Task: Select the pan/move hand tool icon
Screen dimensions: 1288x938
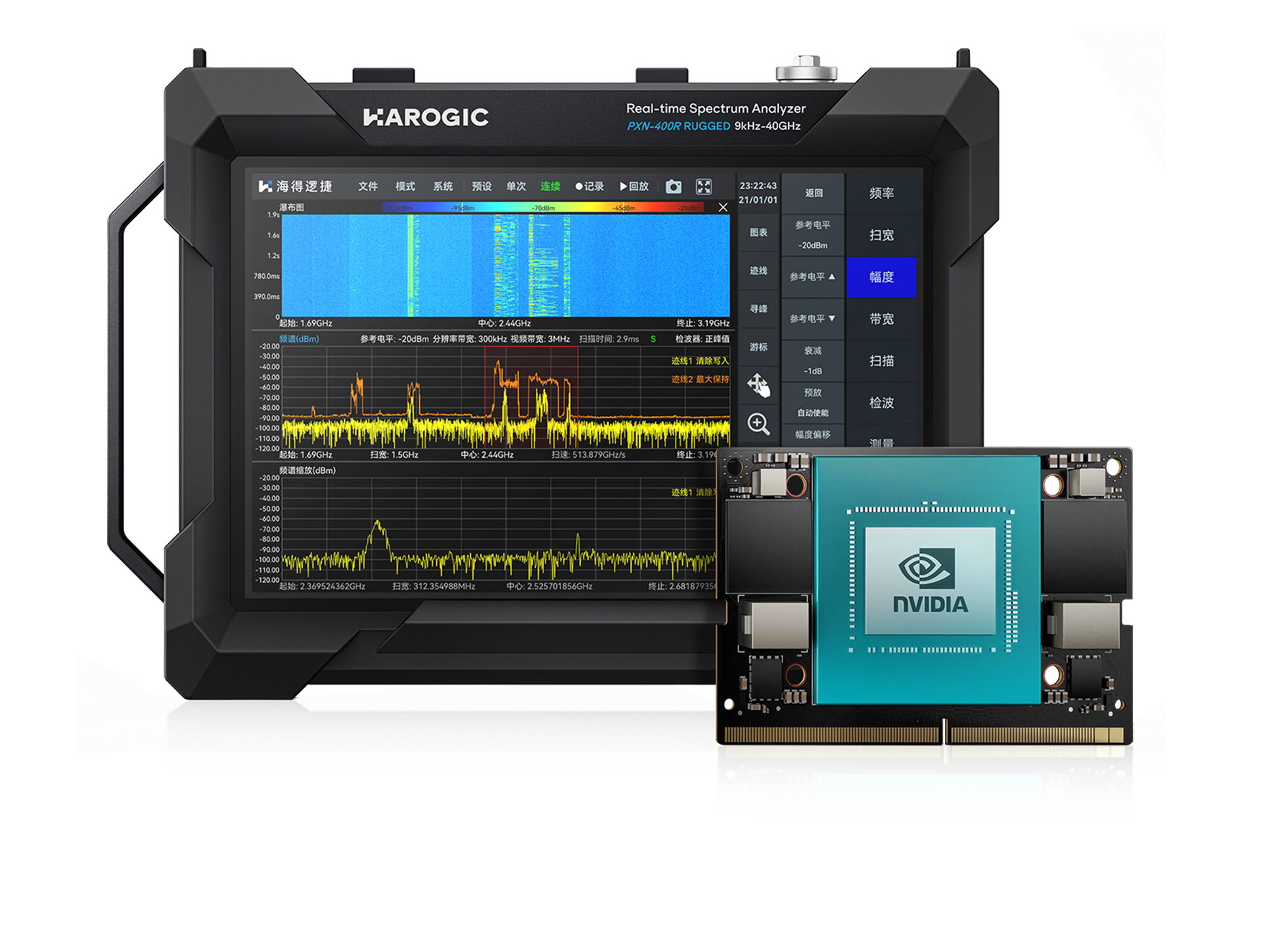Action: coord(759,386)
